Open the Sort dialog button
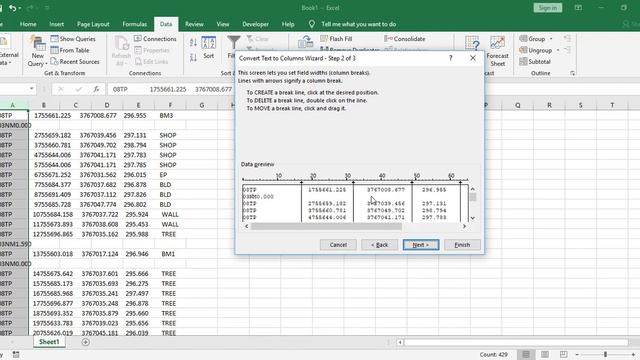Viewport: 640px width, 360px height. [x=209, y=48]
